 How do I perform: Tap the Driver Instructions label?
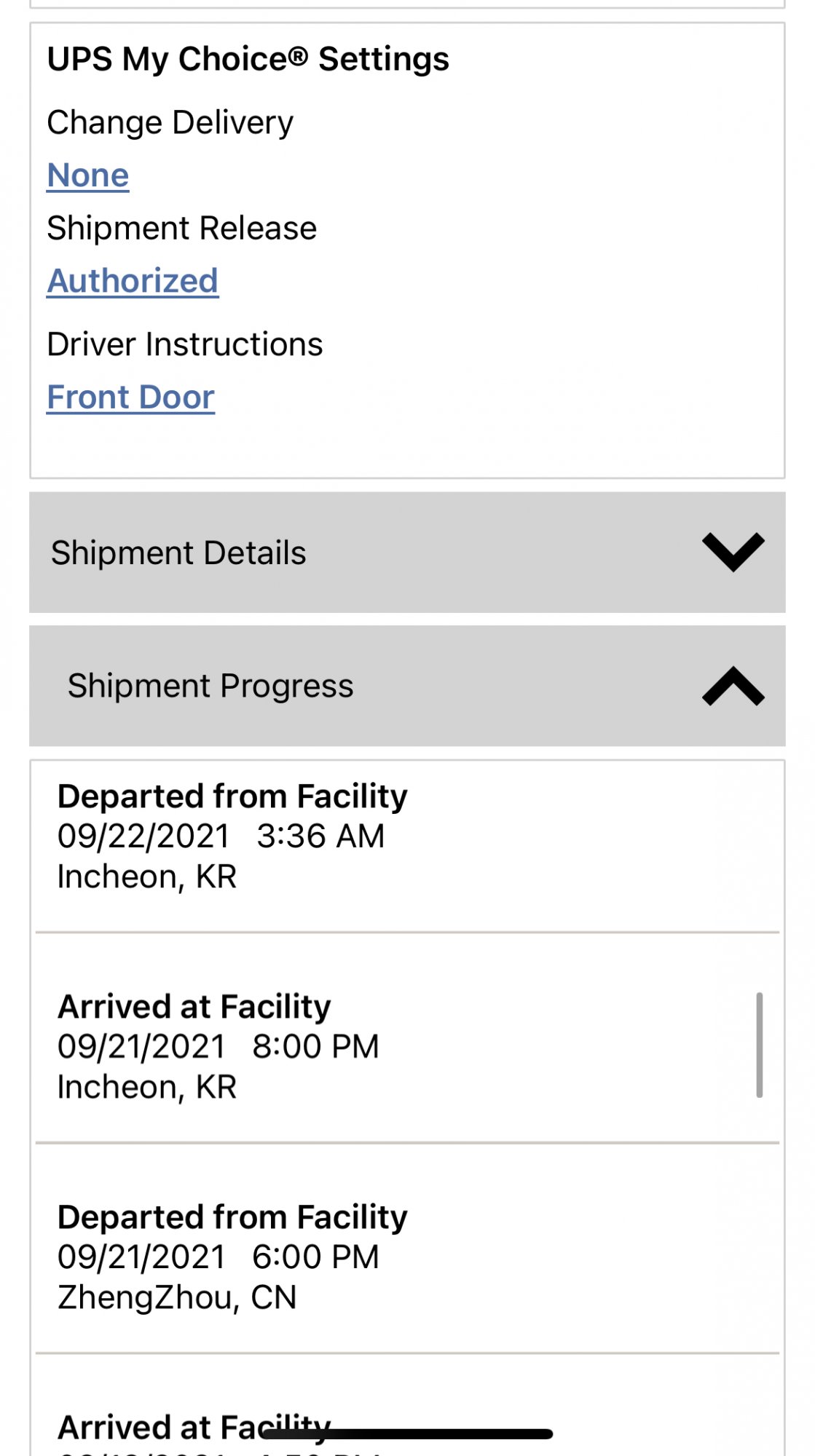184,344
